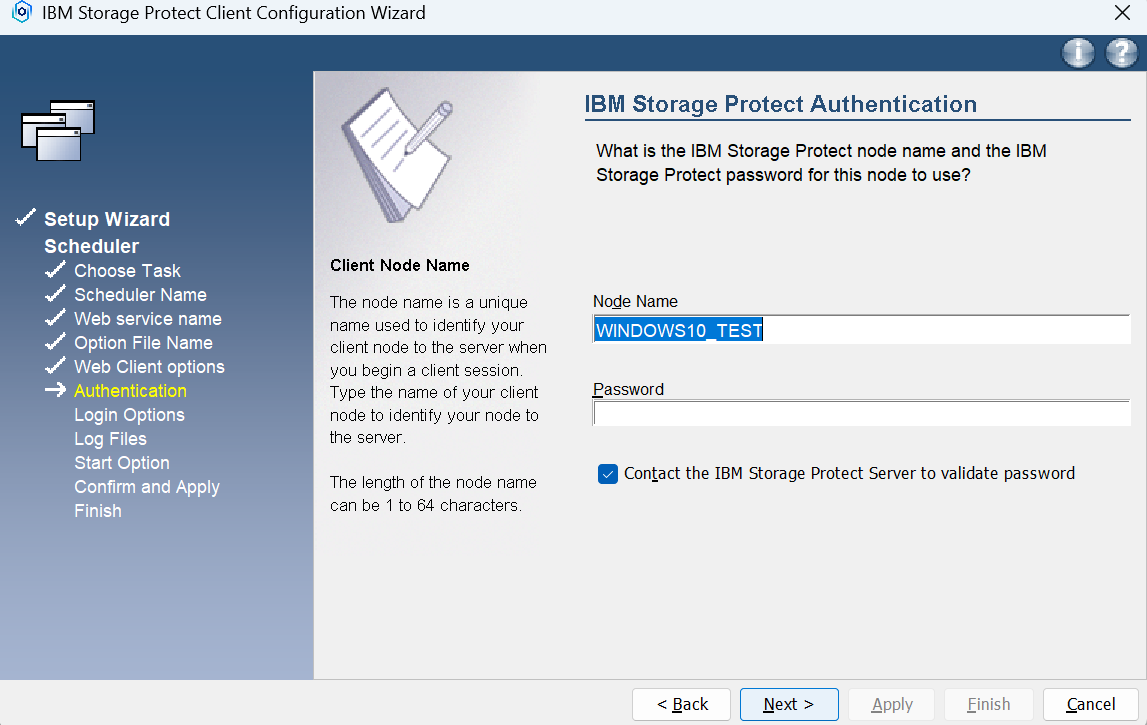Click into the Node Name field
The image size is (1147, 725).
point(860,330)
